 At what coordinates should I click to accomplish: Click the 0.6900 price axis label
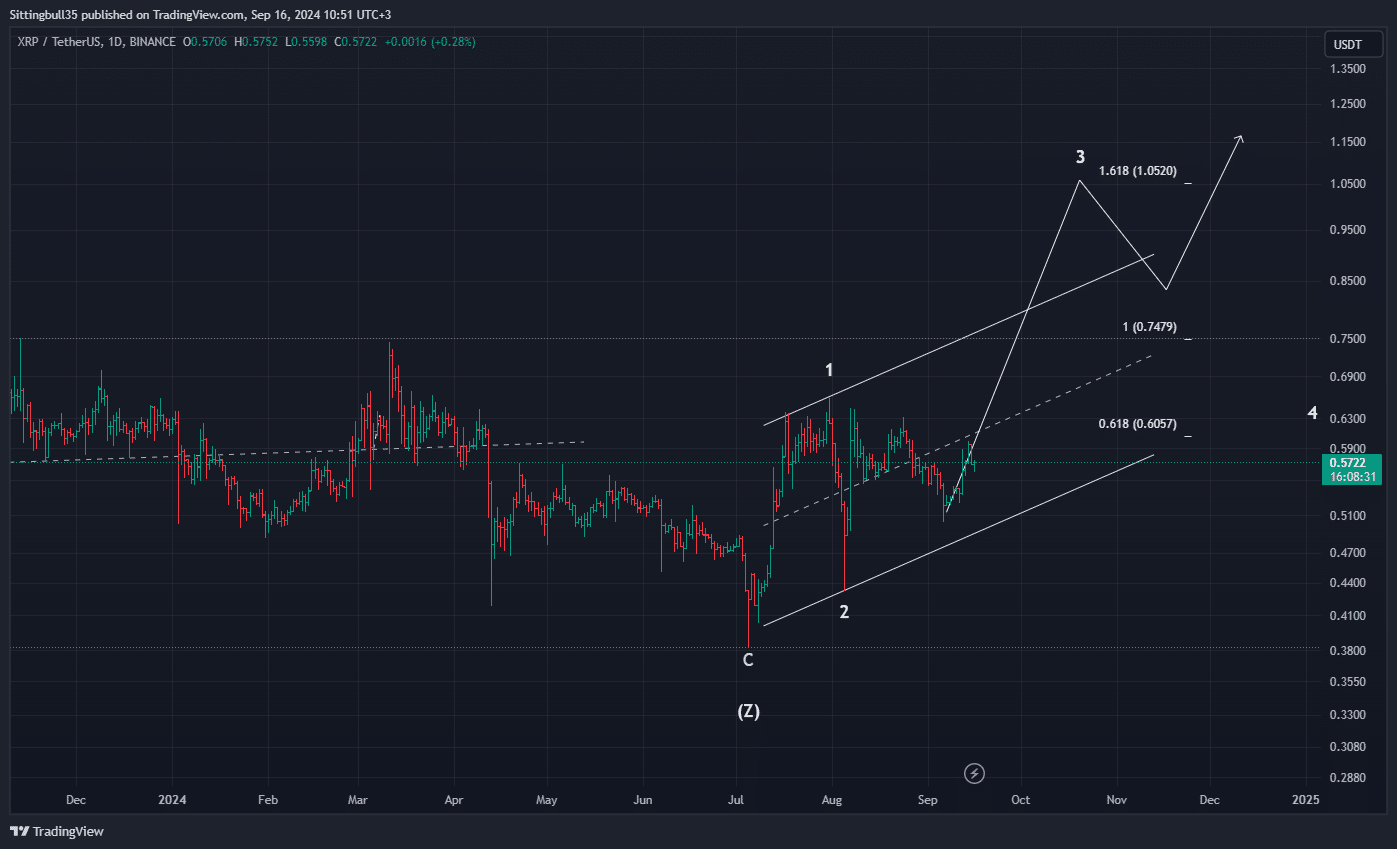pyautogui.click(x=1348, y=377)
